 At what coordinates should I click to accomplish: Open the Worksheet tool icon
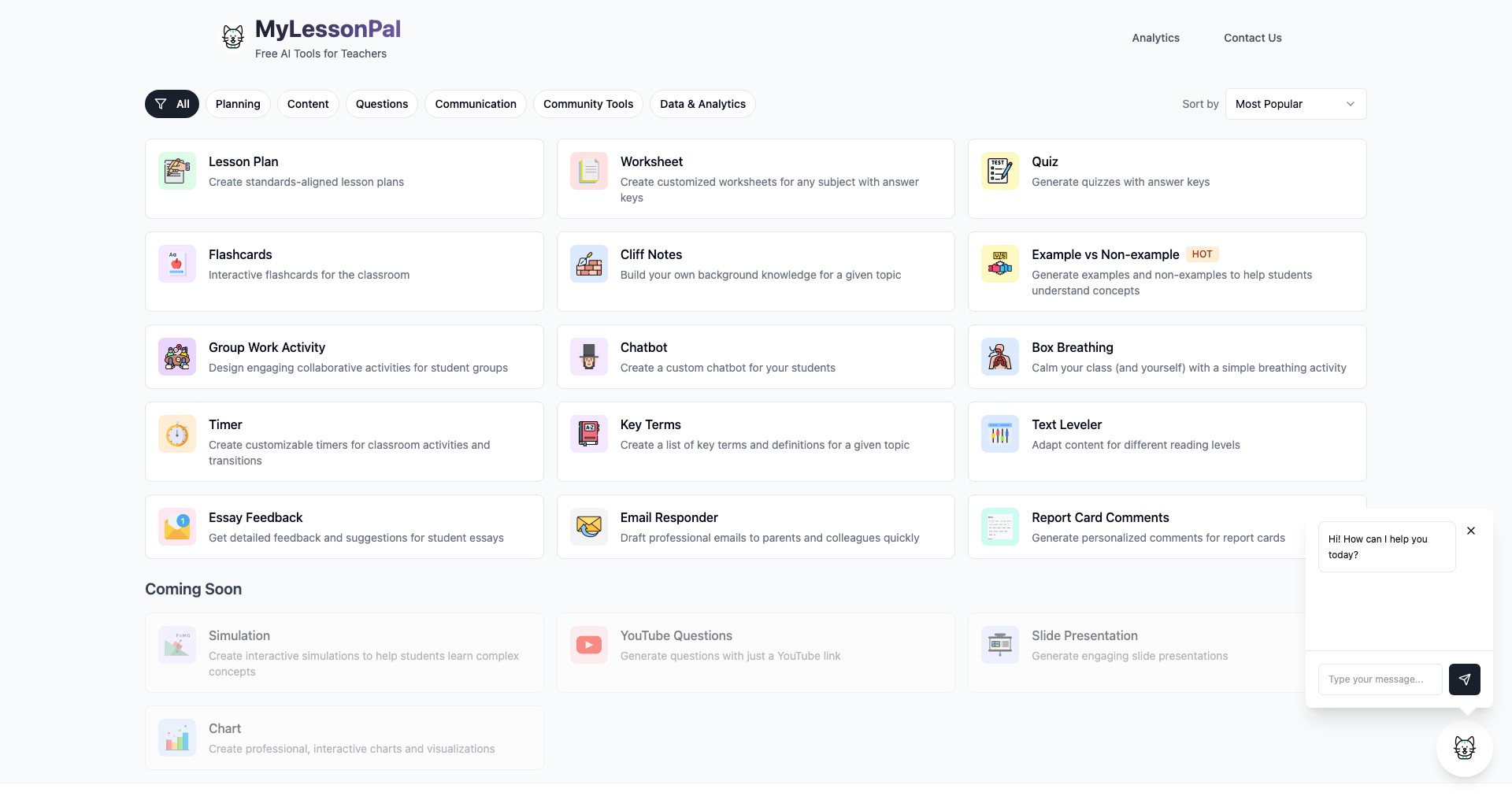(589, 171)
